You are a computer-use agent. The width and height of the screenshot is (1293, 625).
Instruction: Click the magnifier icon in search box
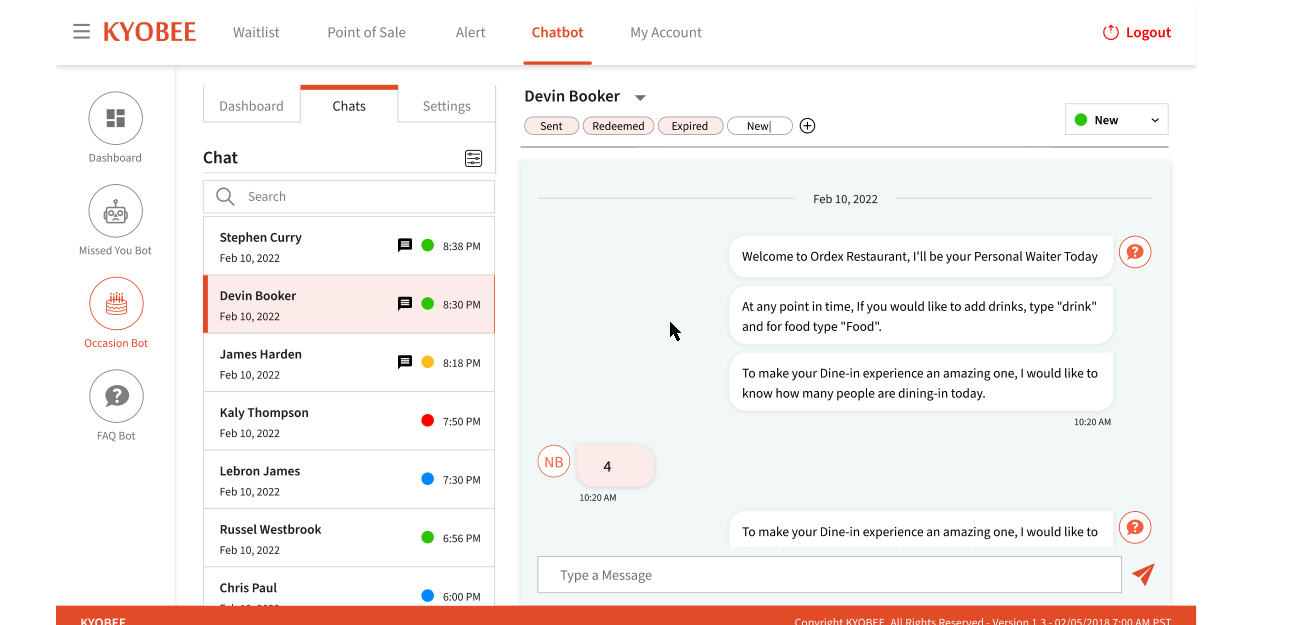click(x=226, y=196)
